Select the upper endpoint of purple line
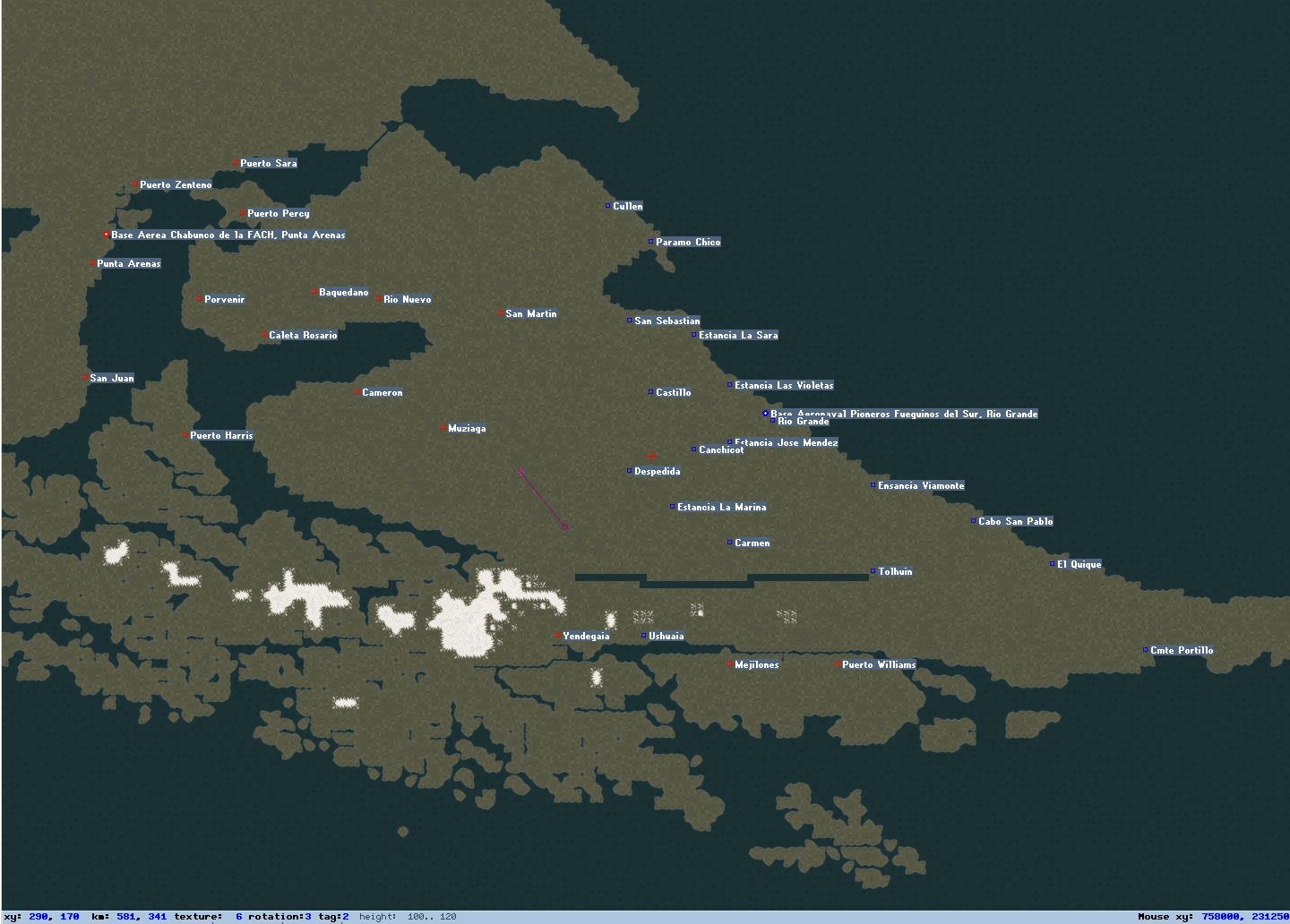 point(520,472)
